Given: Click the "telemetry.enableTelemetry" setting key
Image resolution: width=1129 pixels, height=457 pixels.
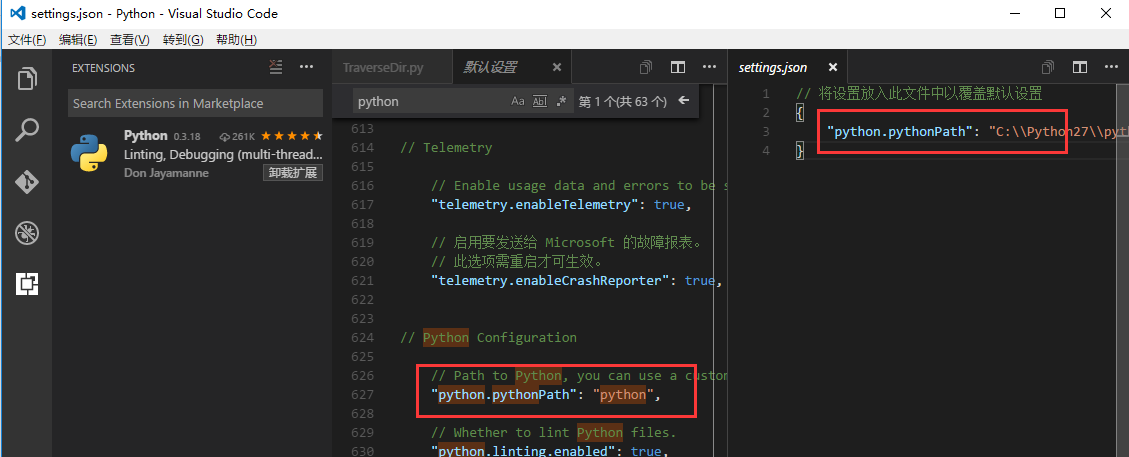Looking at the screenshot, I should 534,204.
